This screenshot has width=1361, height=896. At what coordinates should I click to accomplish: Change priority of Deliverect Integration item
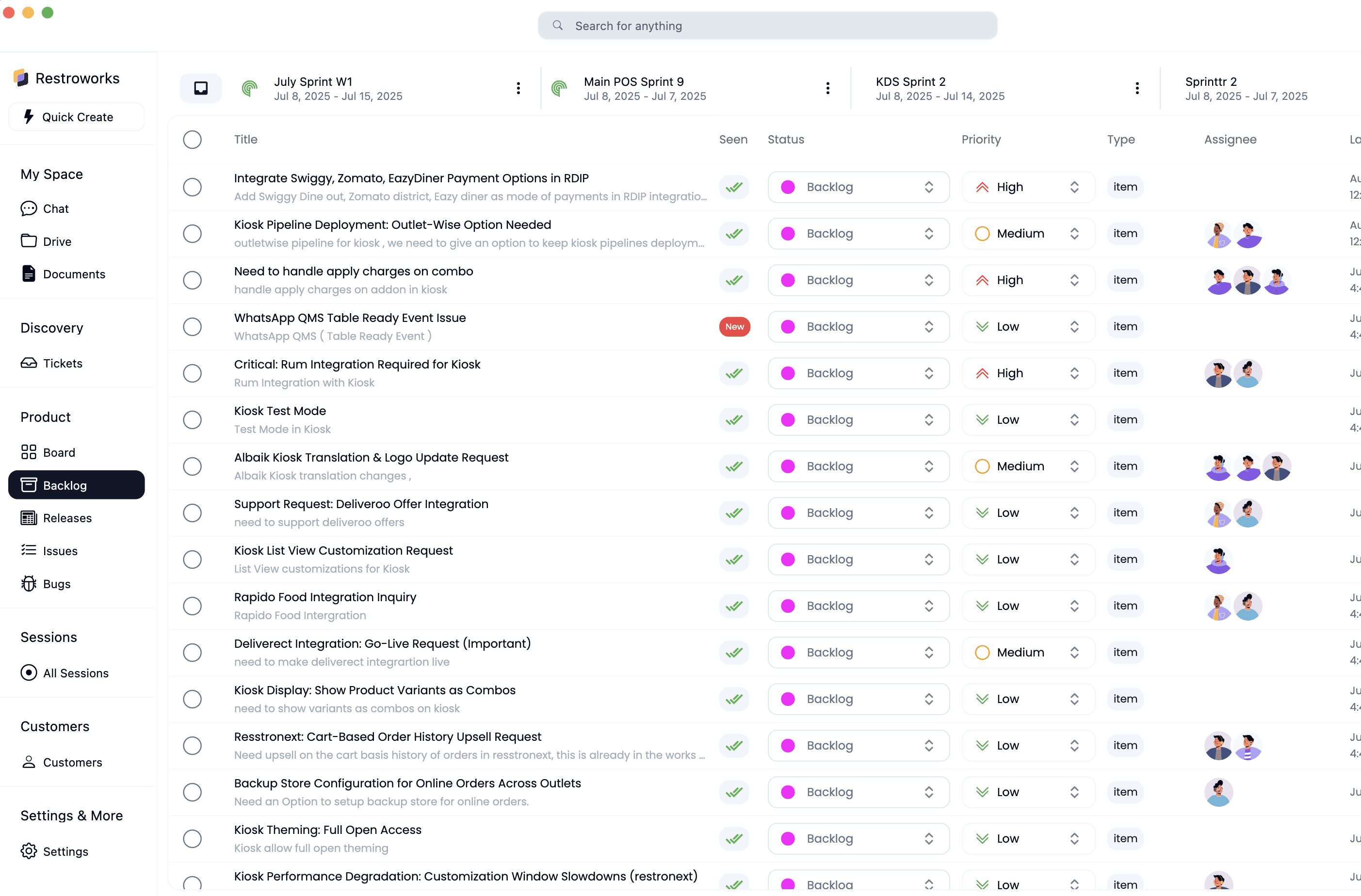[x=1028, y=653]
